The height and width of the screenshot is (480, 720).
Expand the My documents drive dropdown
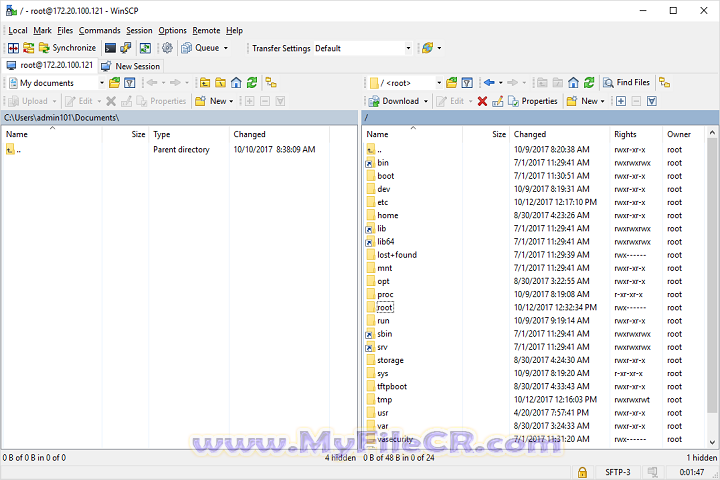101,83
